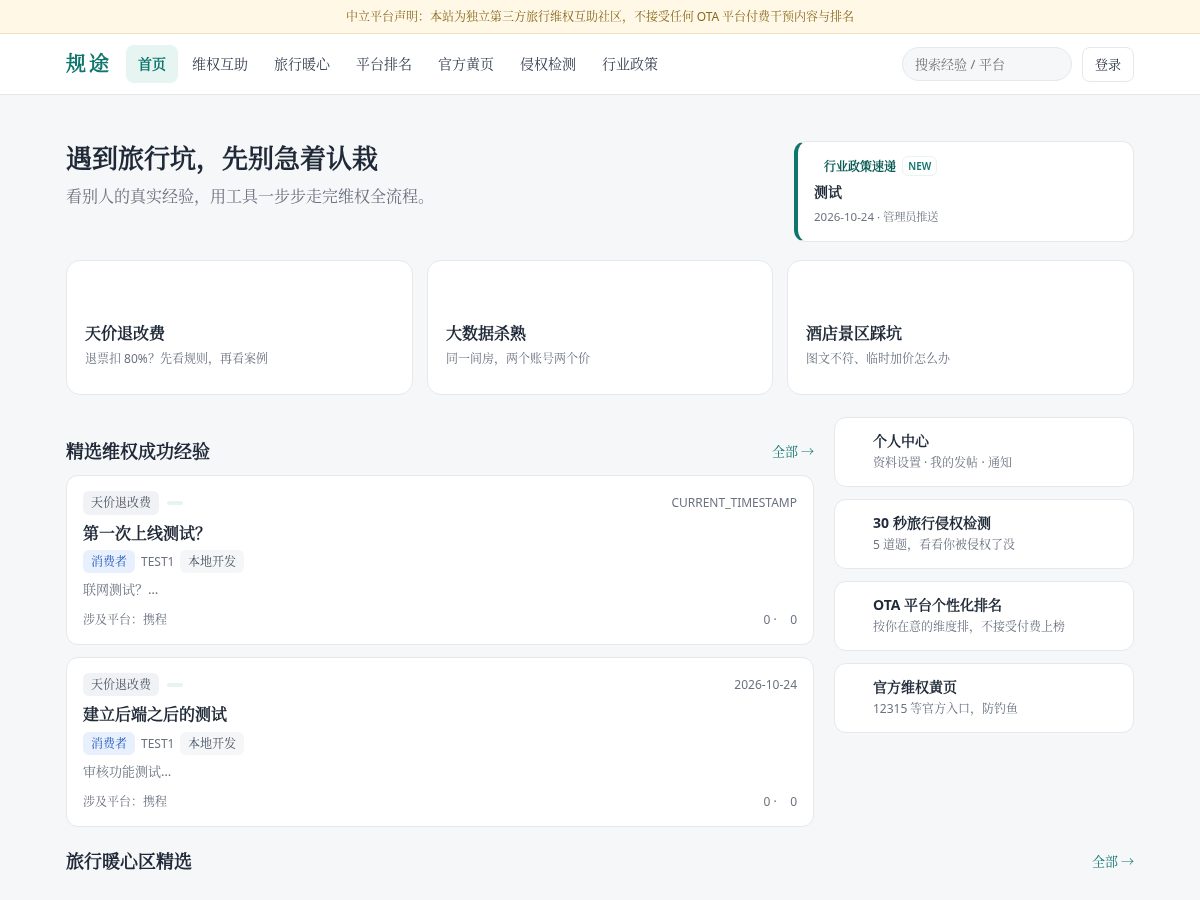Open the 天价退改费 category card
Screen dimensions: 1200x900
tap(239, 327)
